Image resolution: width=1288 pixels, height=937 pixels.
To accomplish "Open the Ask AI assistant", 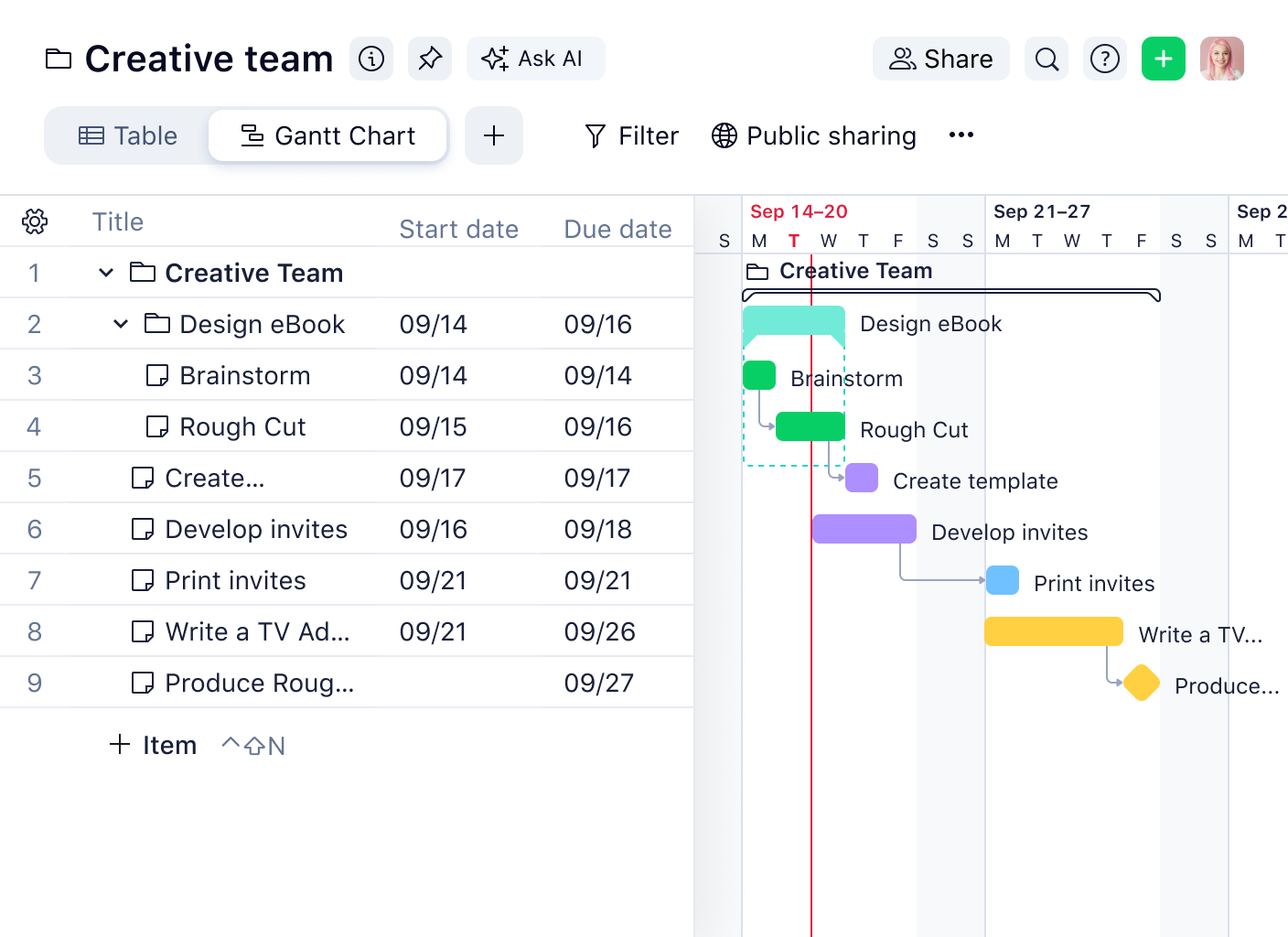I will point(535,59).
